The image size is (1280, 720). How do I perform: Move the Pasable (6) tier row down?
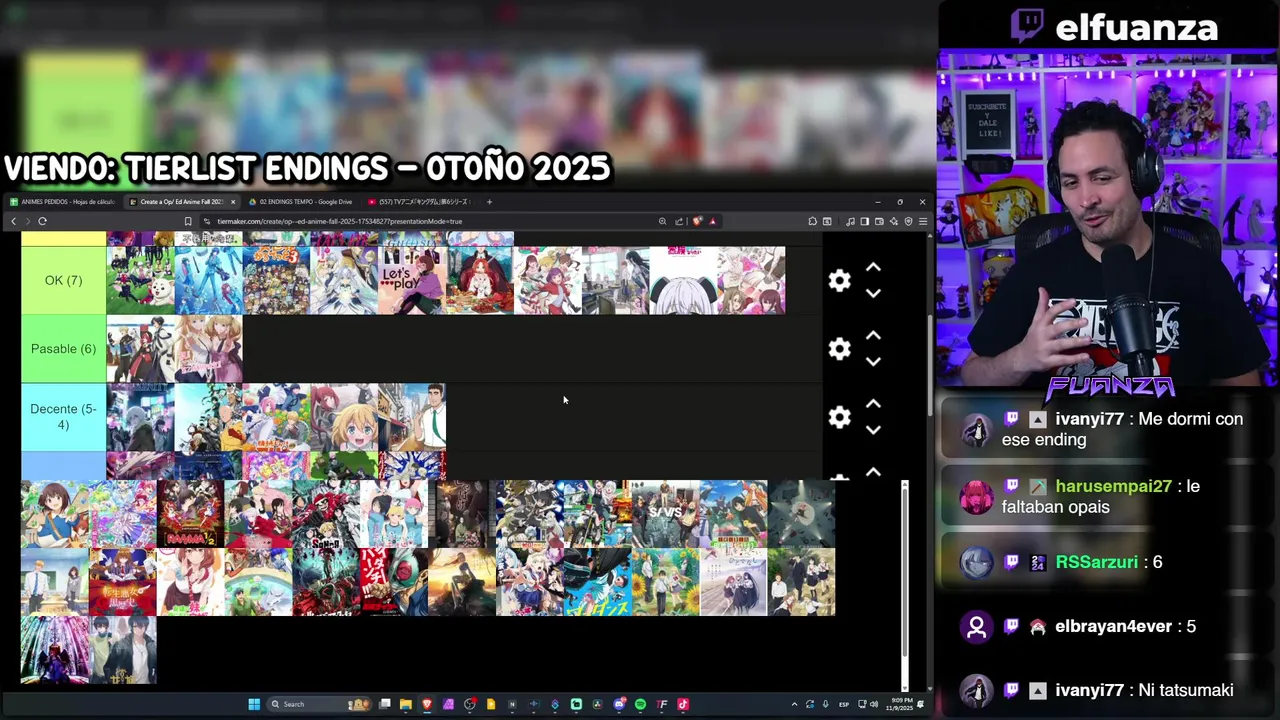tap(873, 362)
